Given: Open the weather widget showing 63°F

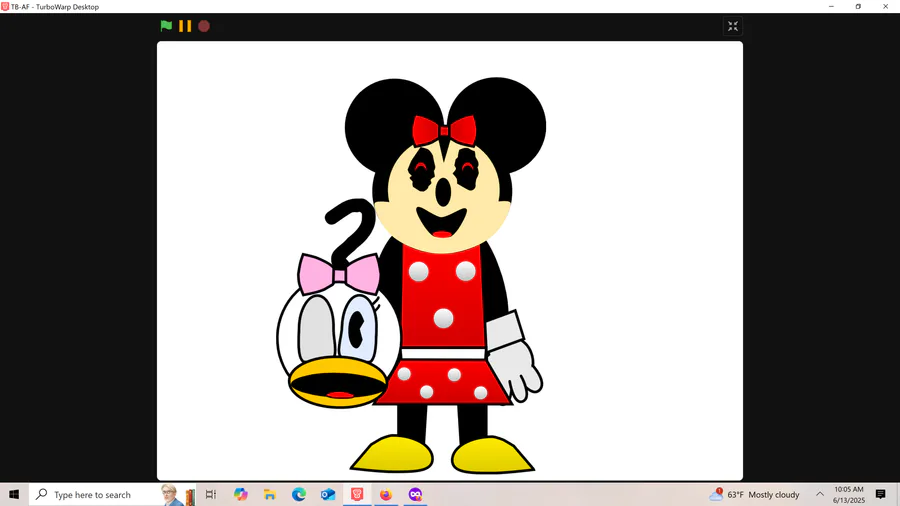Looking at the screenshot, I should (754, 495).
